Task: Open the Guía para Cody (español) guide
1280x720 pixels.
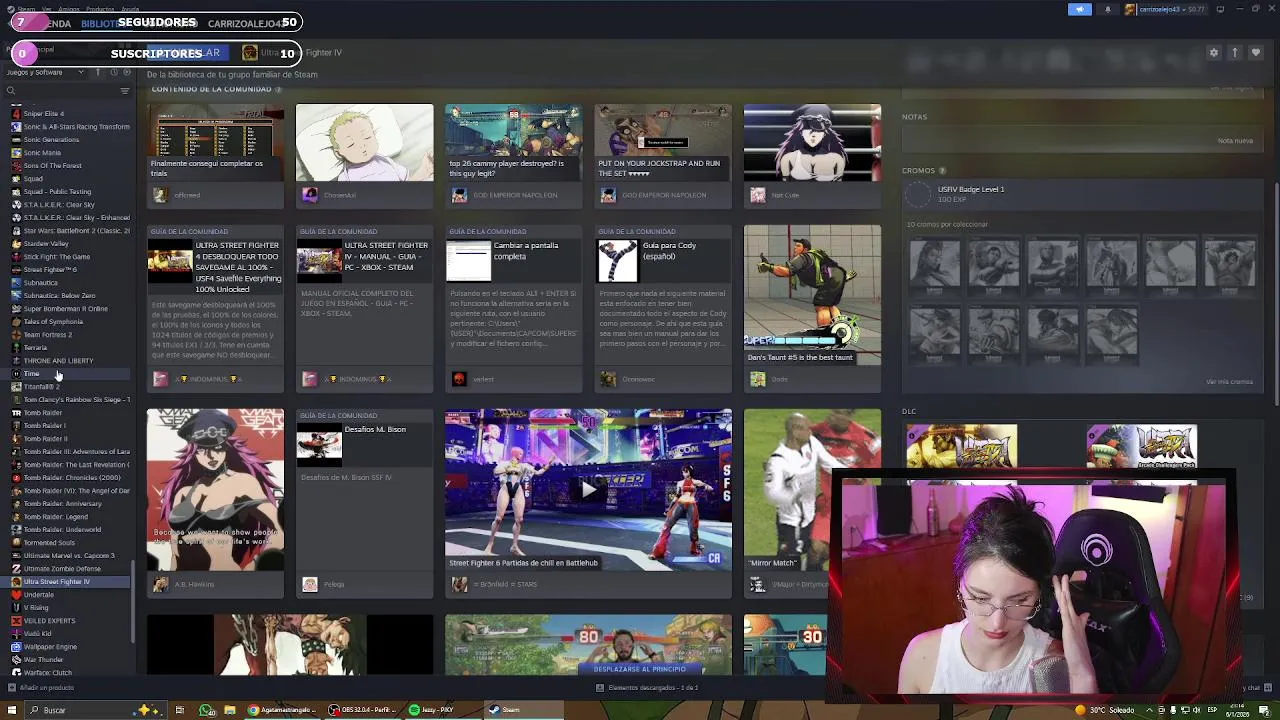Action: (x=662, y=308)
